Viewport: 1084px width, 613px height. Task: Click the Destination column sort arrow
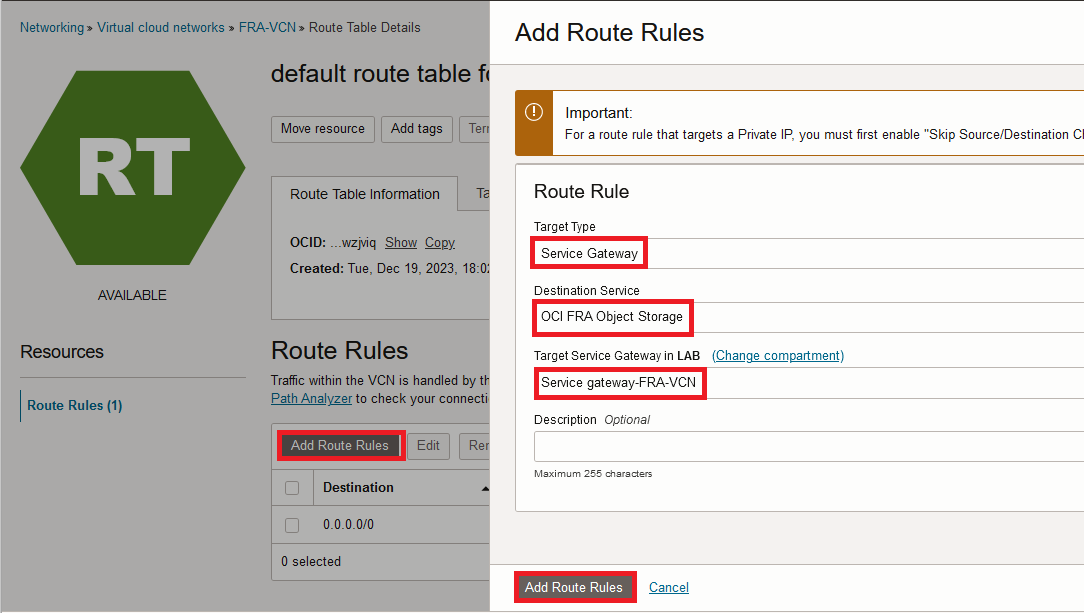(x=485, y=488)
